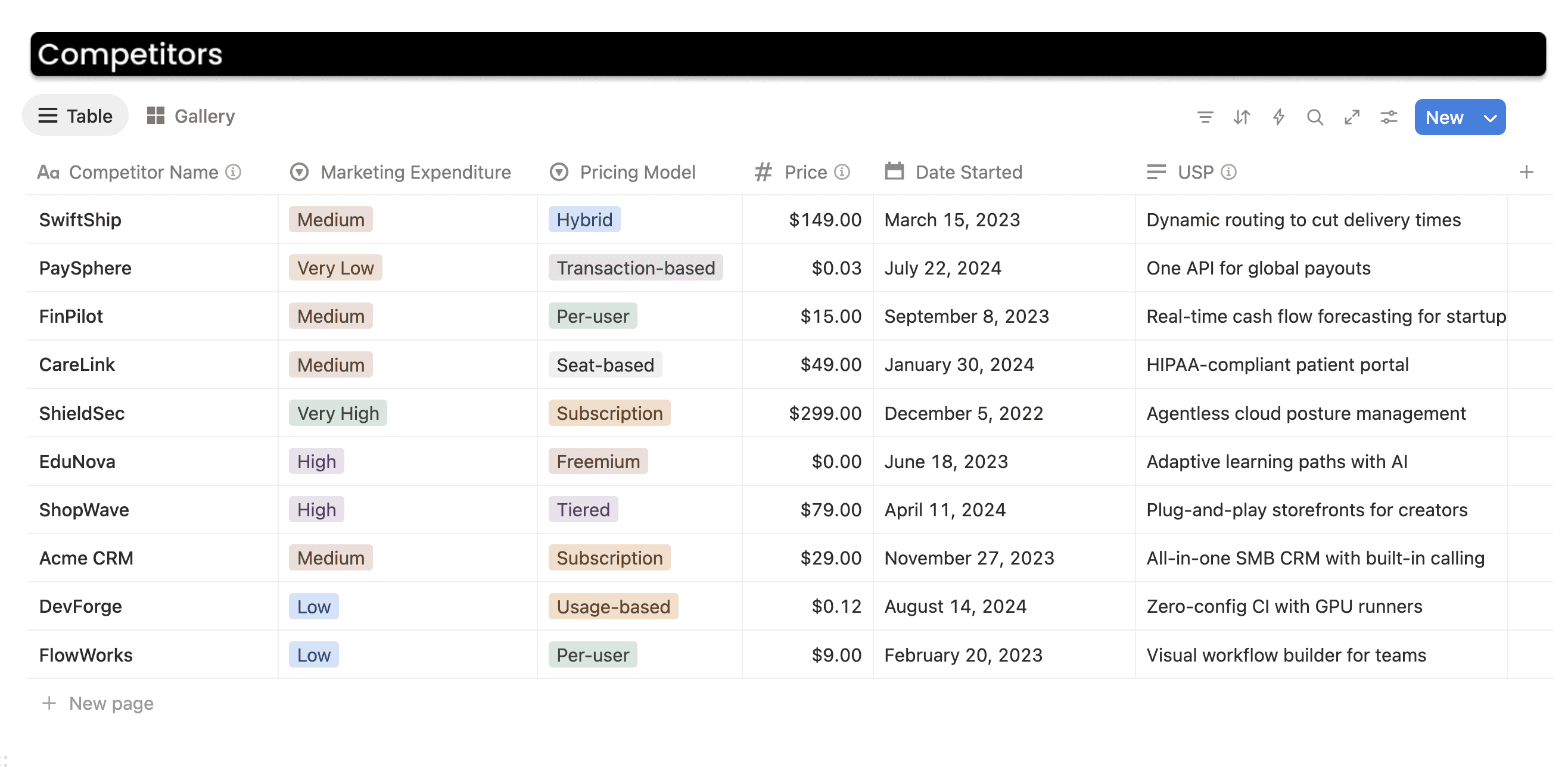Image resolution: width=1568 pixels, height=767 pixels.
Task: Open the filter icon in toolbar
Action: (x=1205, y=117)
